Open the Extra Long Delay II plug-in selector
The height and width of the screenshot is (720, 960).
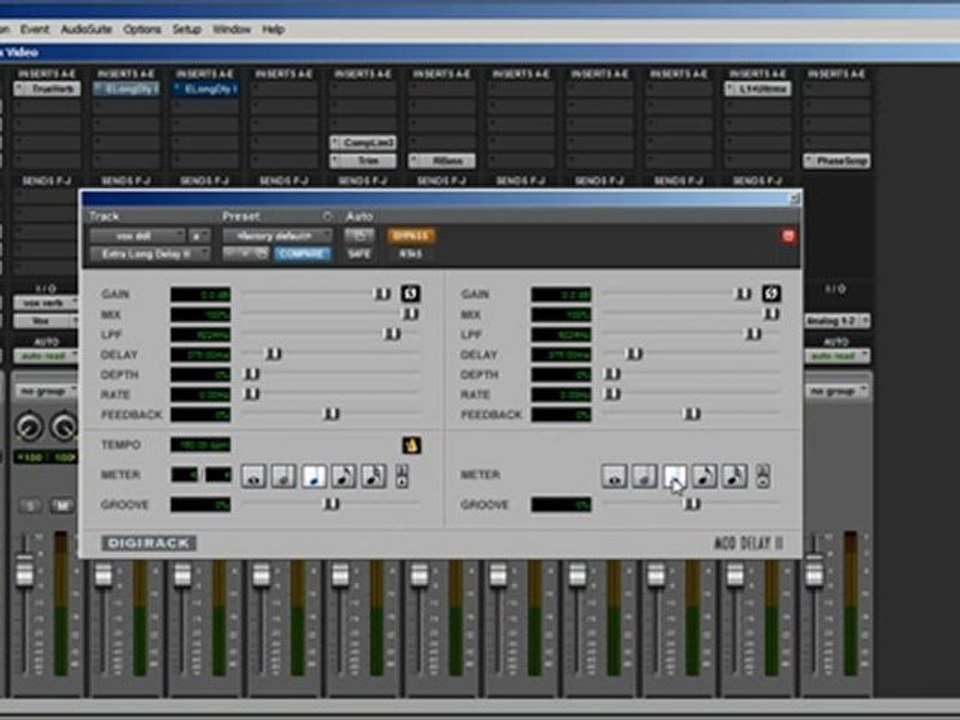[150, 253]
